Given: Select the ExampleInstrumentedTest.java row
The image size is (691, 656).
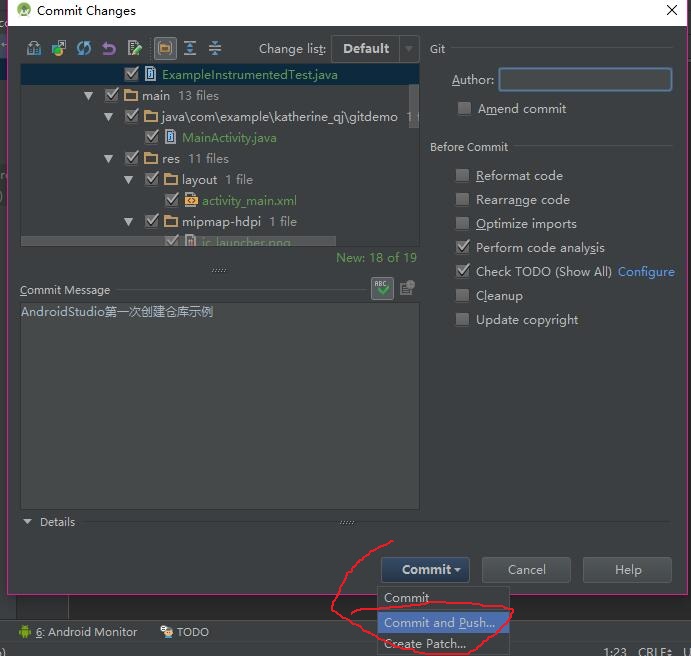Looking at the screenshot, I should coord(220,74).
